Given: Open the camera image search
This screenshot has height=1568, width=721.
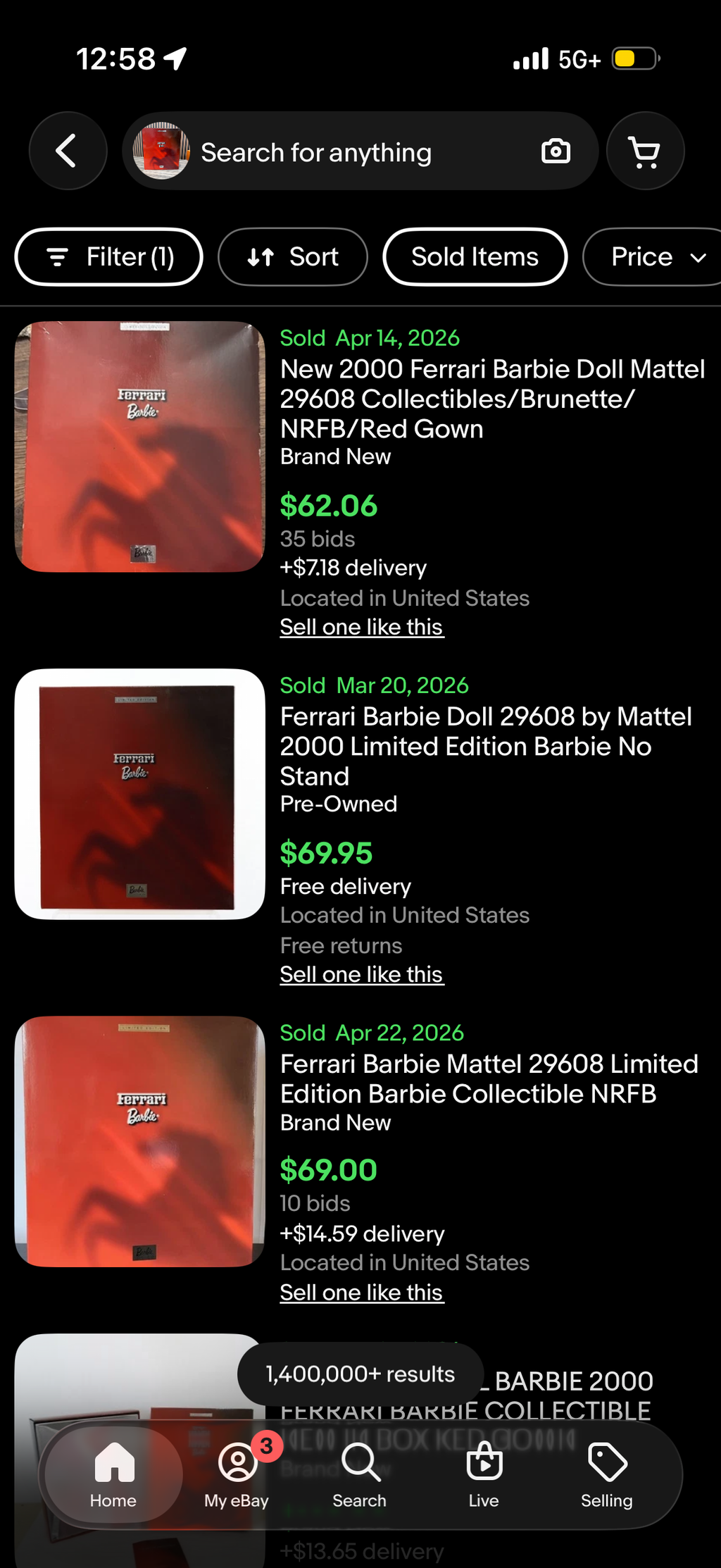Looking at the screenshot, I should coord(556,151).
